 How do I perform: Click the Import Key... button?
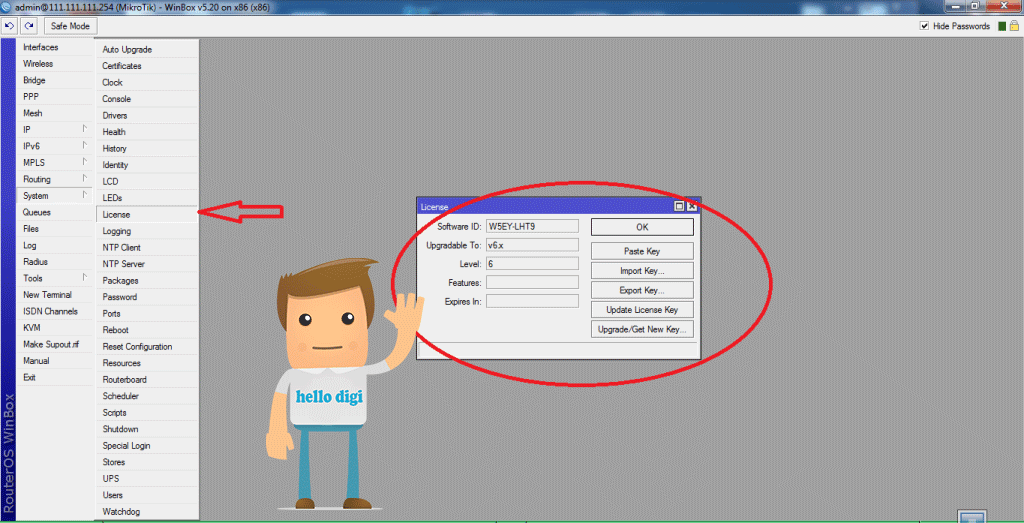[642, 270]
